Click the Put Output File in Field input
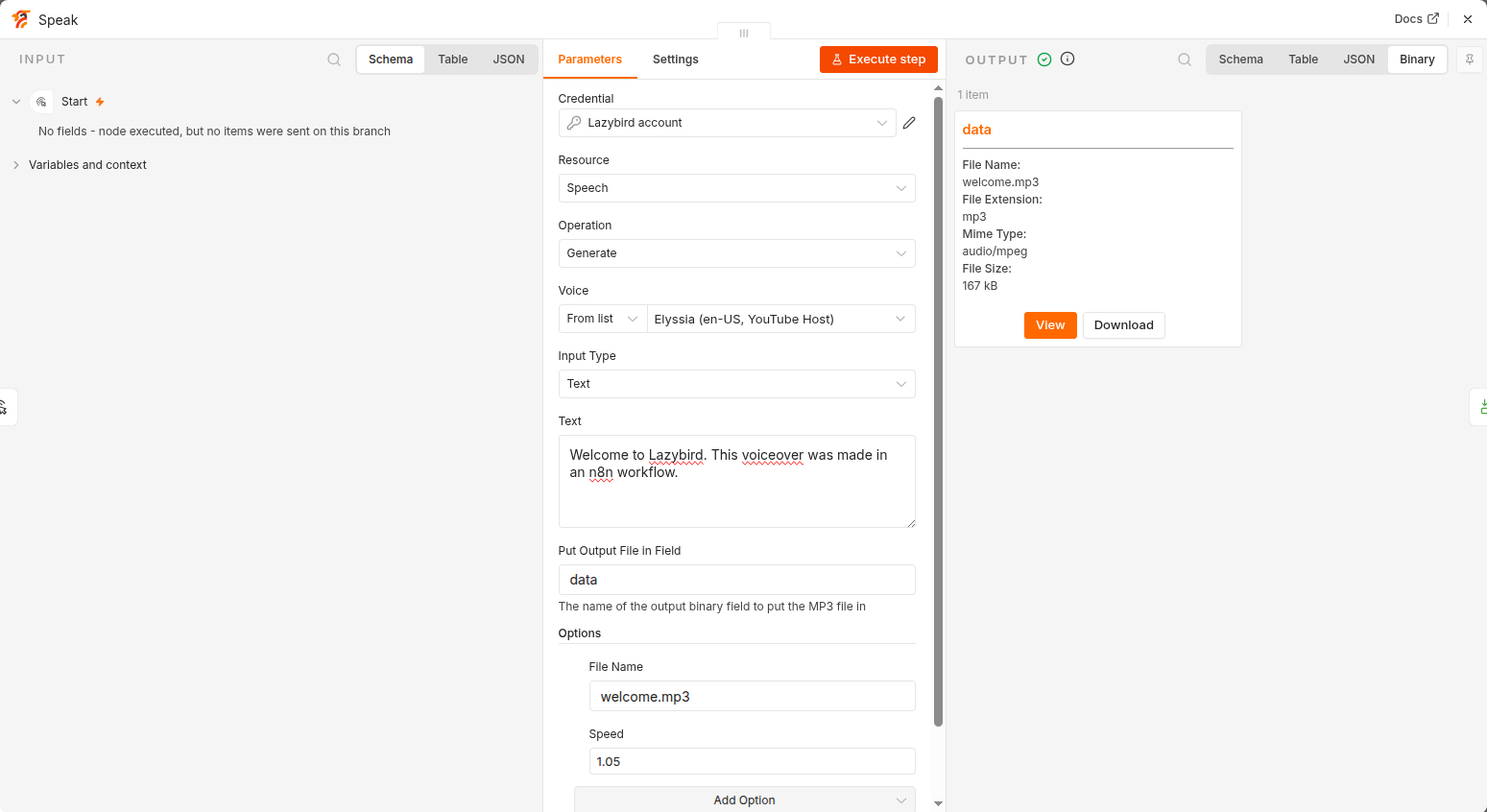Screen dimensions: 1487x812 (737, 580)
